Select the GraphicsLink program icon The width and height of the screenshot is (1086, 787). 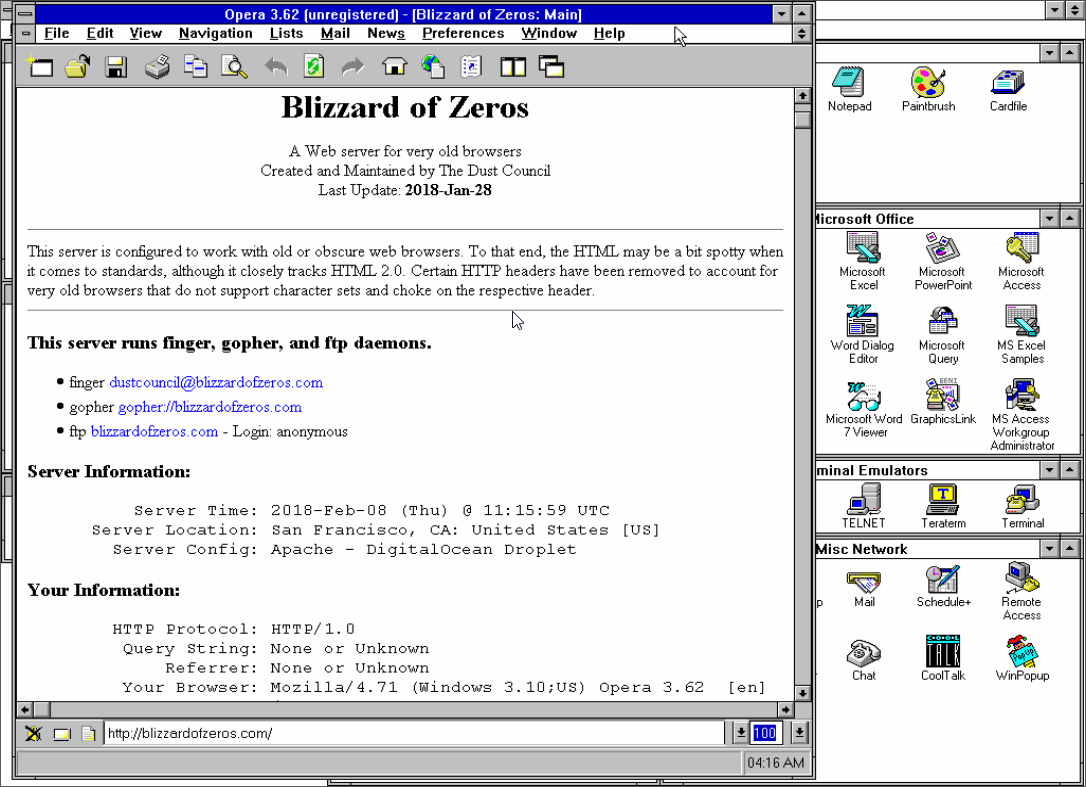[943, 402]
